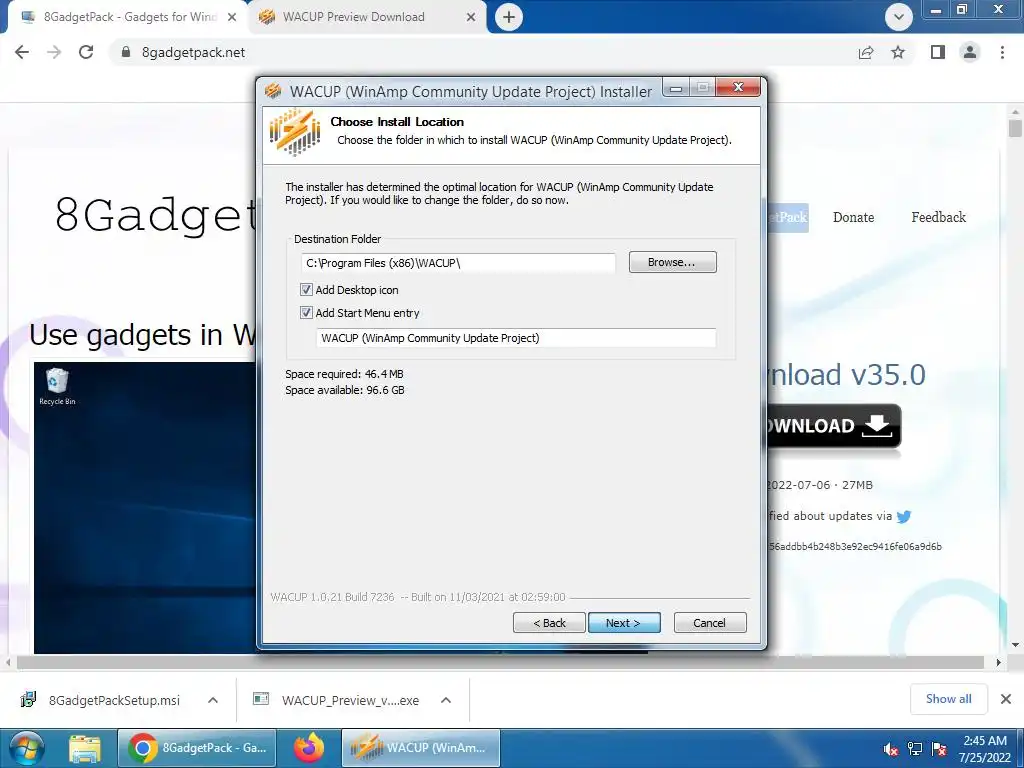Screen dimensions: 1024x768
Task: Open Windows Explorer from taskbar
Action: 85,748
